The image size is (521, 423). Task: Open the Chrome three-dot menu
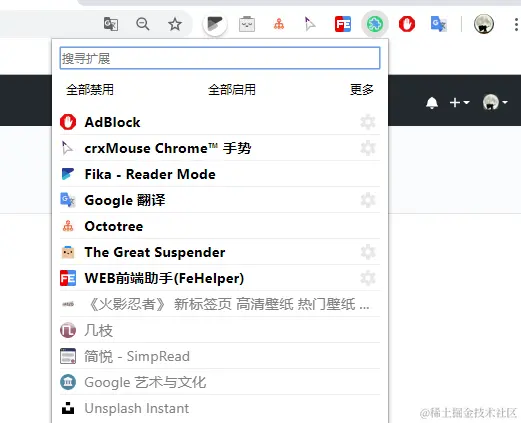point(516,25)
